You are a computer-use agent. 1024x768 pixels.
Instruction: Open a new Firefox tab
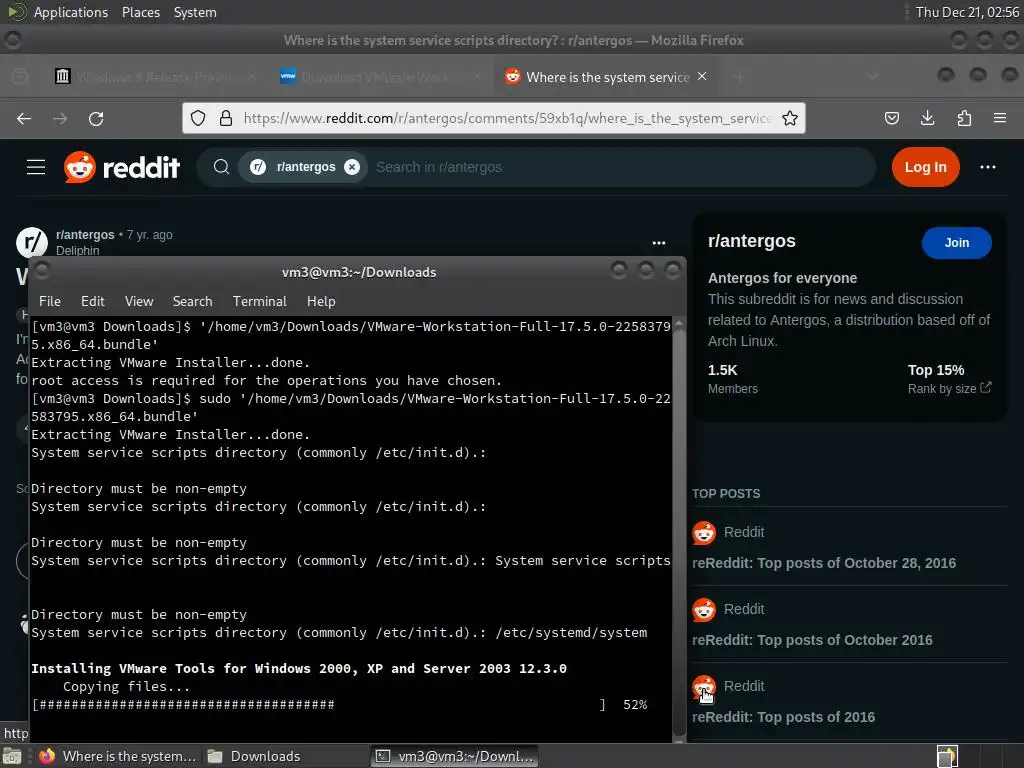pyautogui.click(x=740, y=77)
